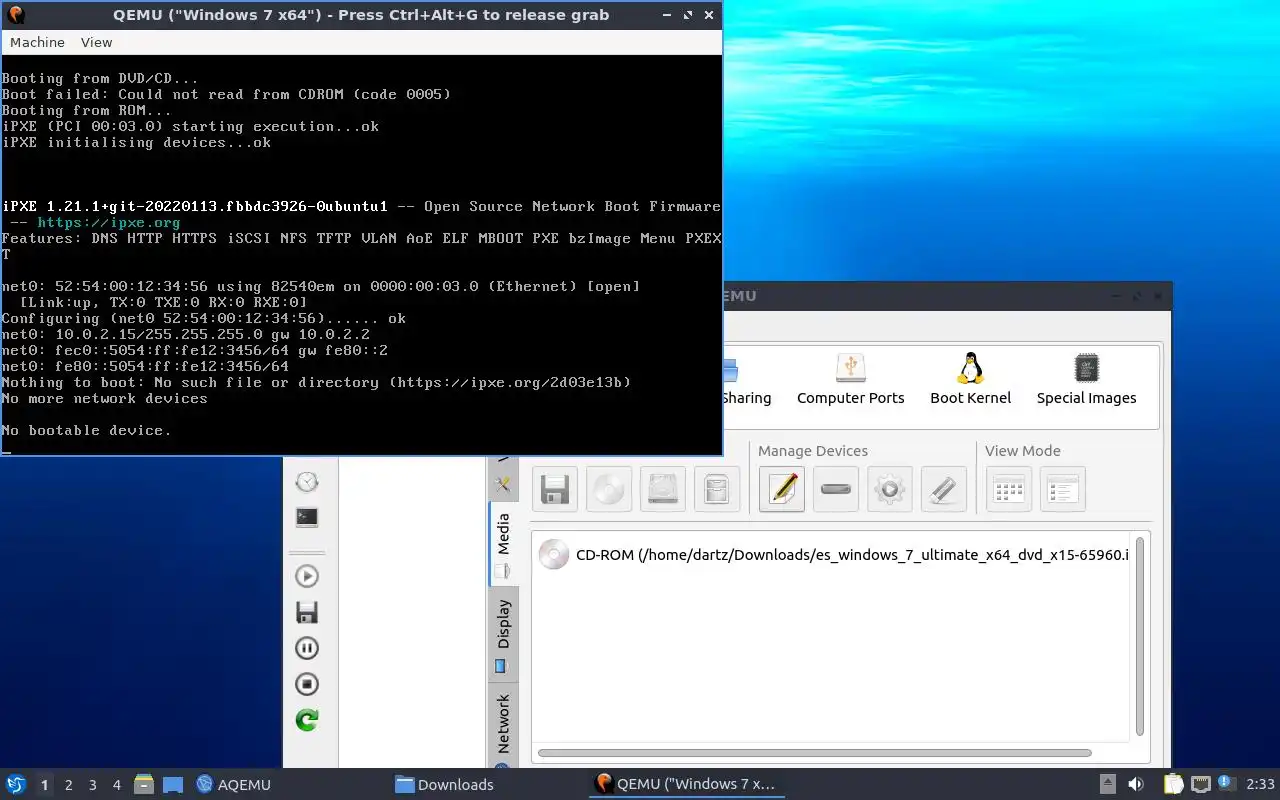The width and height of the screenshot is (1280, 800).
Task: Add a storage device with the cabinet icon
Action: (x=717, y=489)
